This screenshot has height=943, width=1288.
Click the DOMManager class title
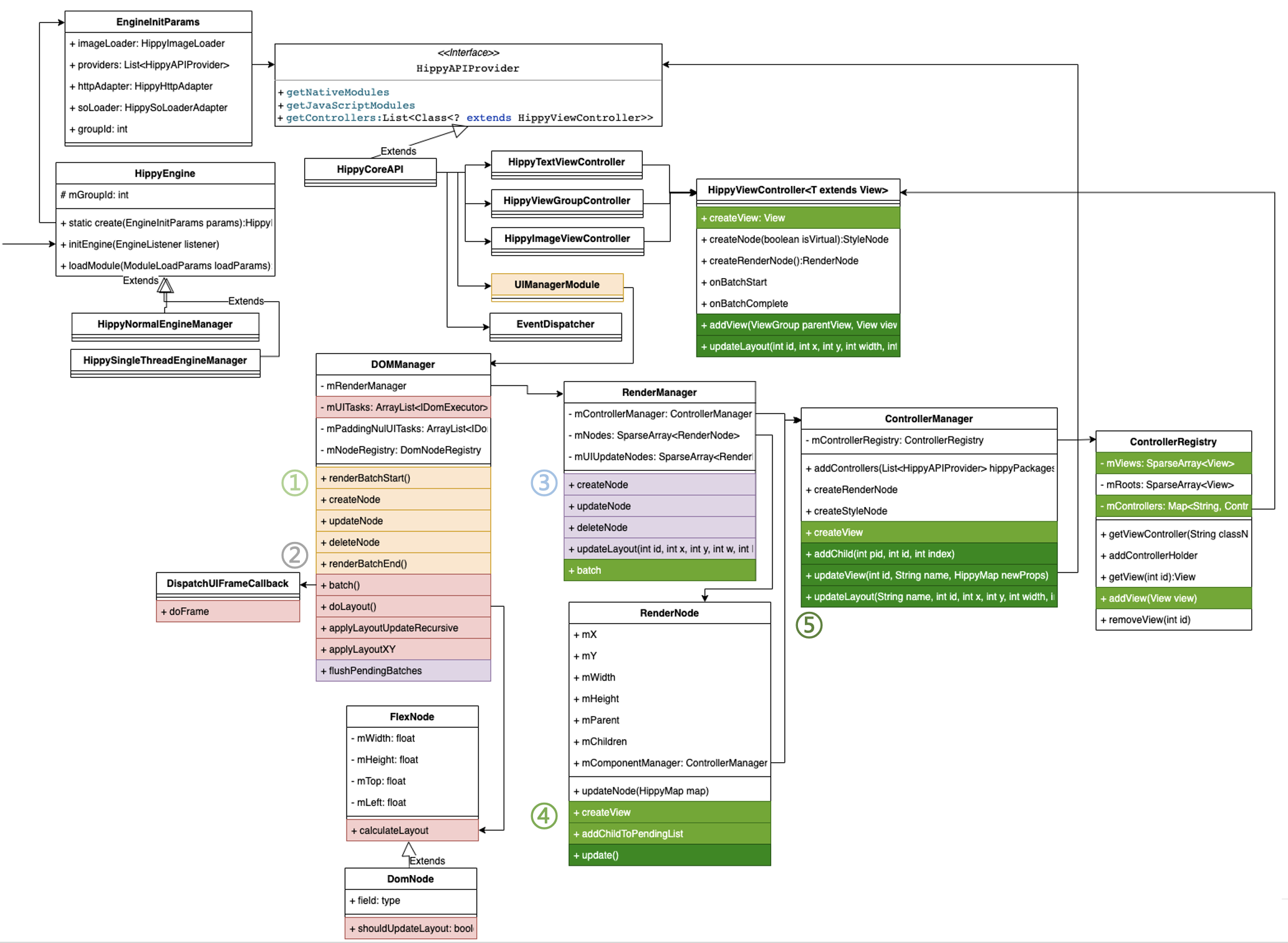point(403,364)
